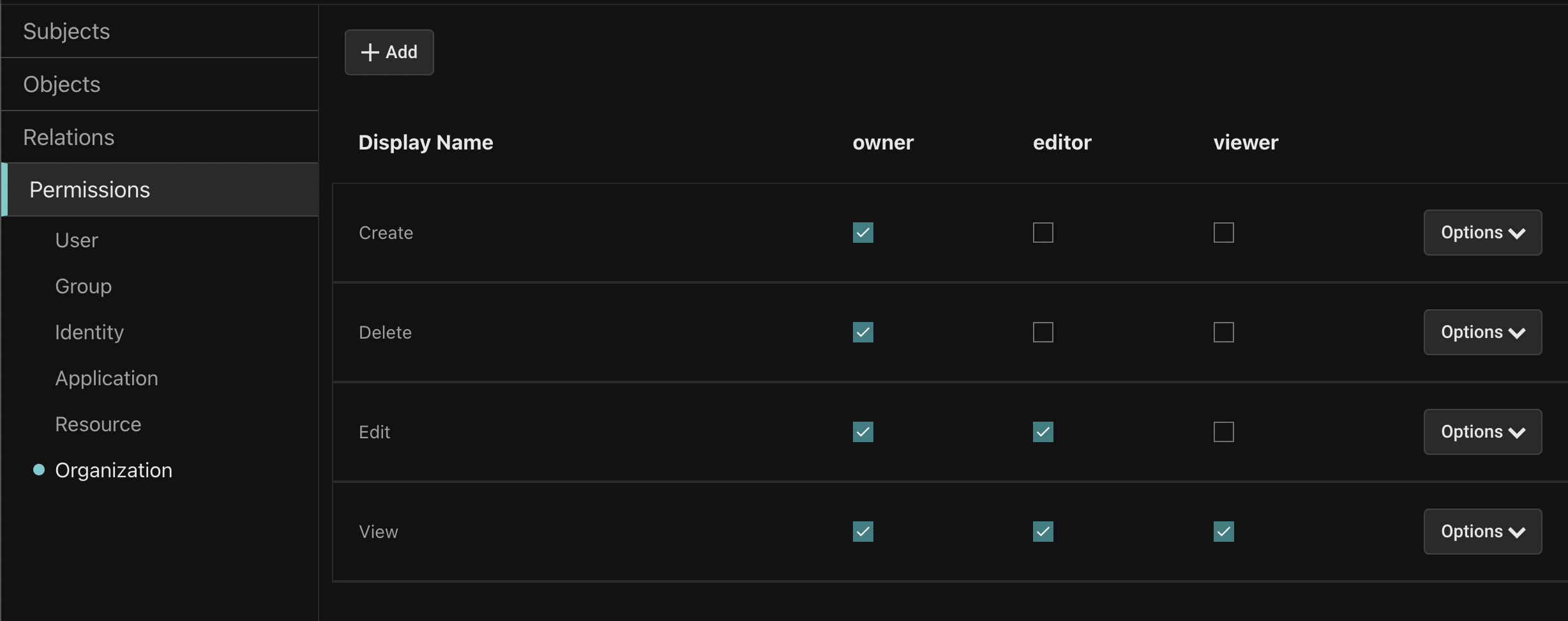Enable viewer checkbox for Delete permission
This screenshot has height=621, width=1568.
[x=1223, y=332]
